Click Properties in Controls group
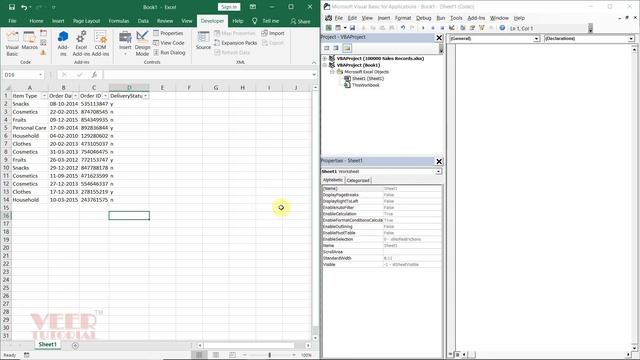The height and width of the screenshot is (360, 640). [x=168, y=33]
